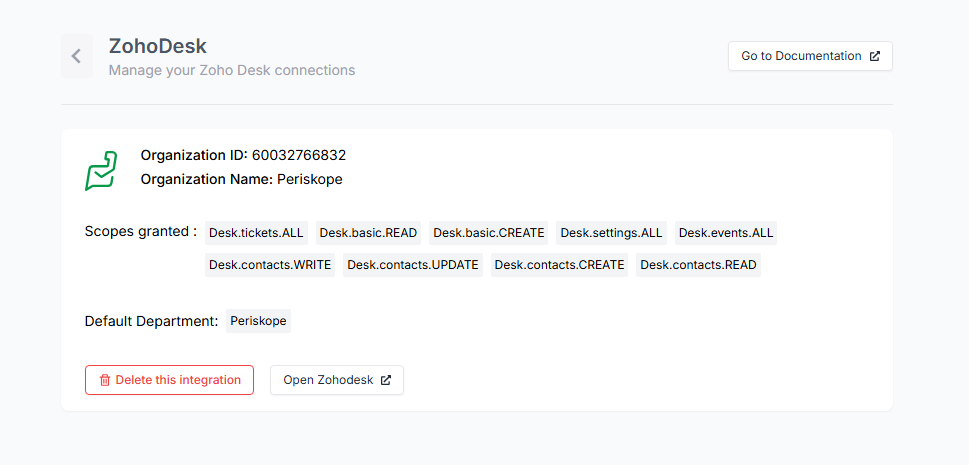The width and height of the screenshot is (969, 465).
Task: Select the Desk.contacts.CREATE scope tag
Action: [x=559, y=265]
